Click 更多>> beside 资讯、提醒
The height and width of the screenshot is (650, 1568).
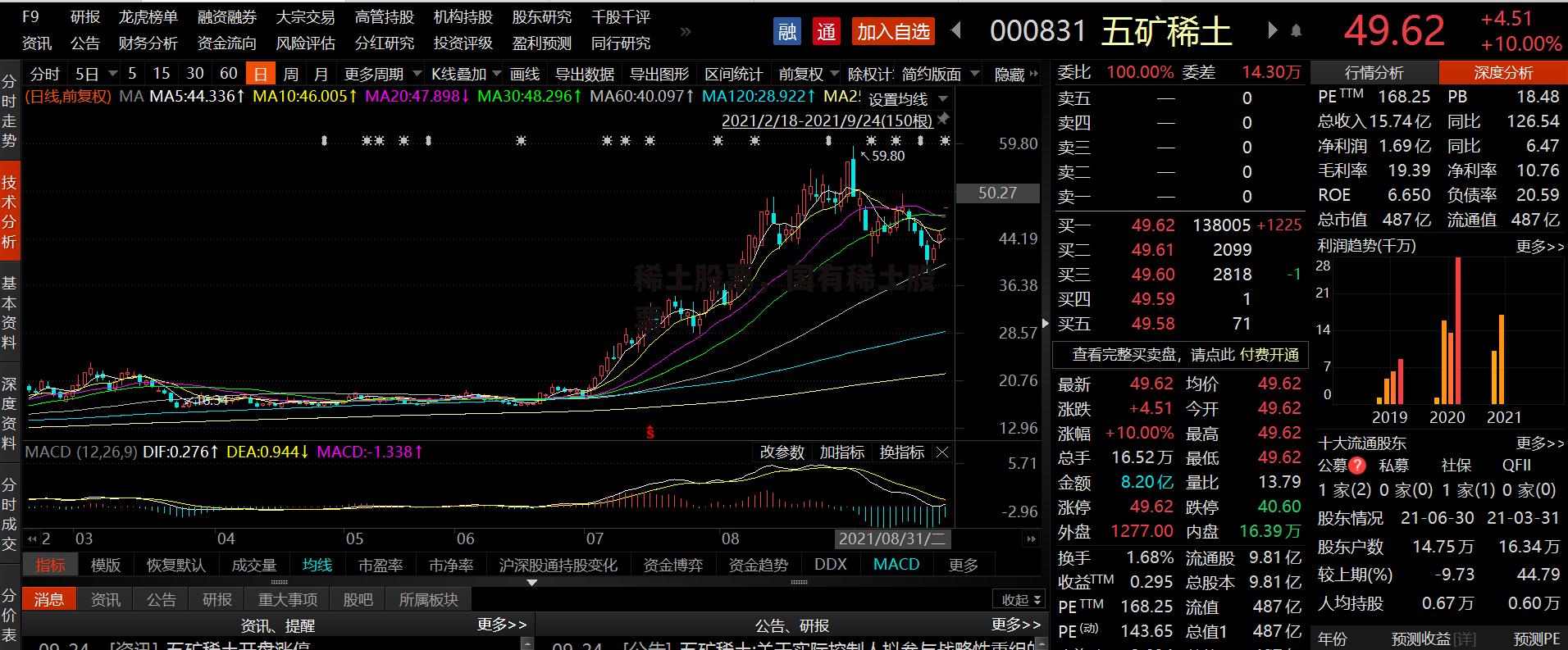point(502,625)
